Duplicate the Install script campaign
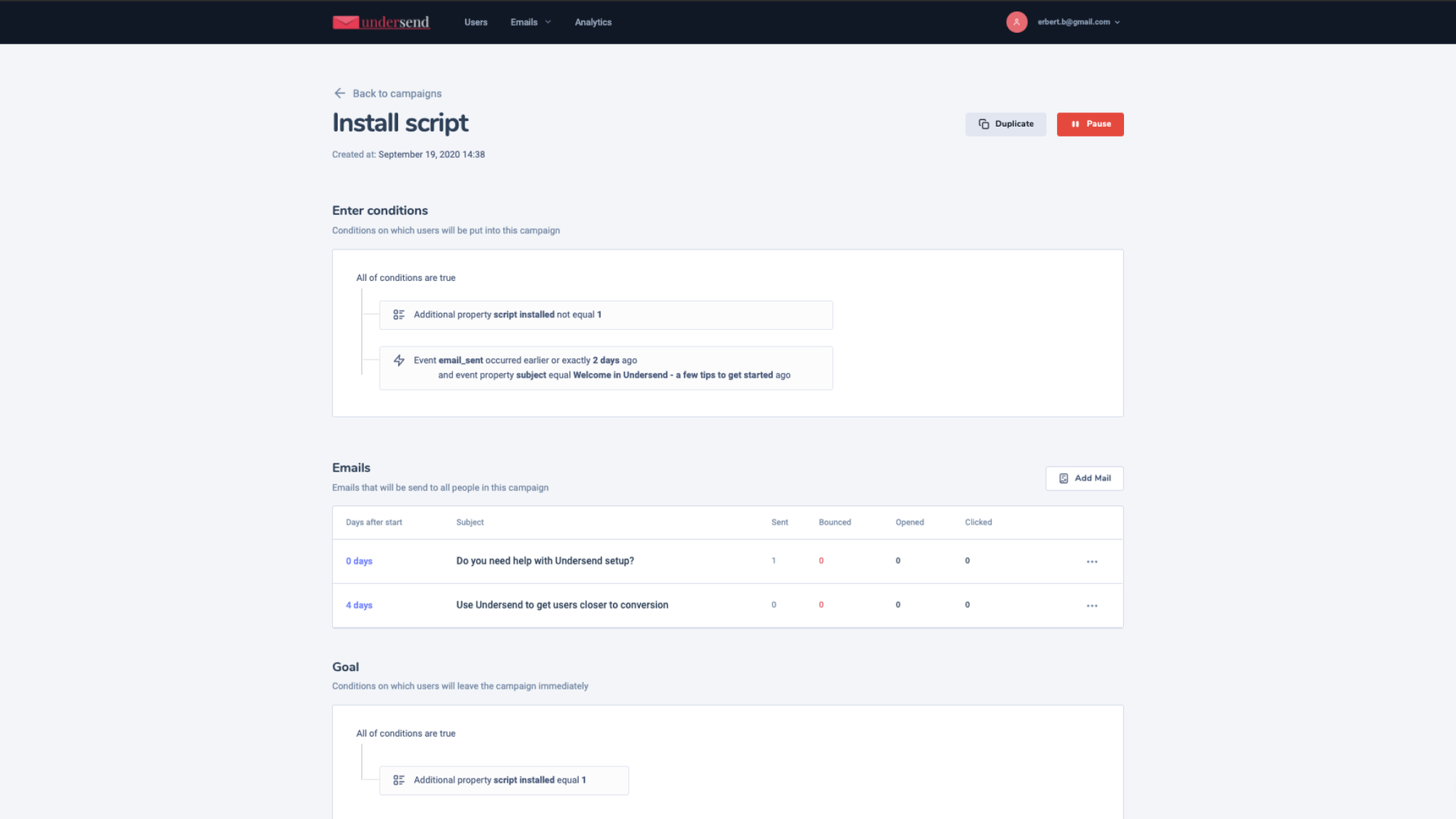Viewport: 1456px width, 819px height. pyautogui.click(x=1005, y=124)
